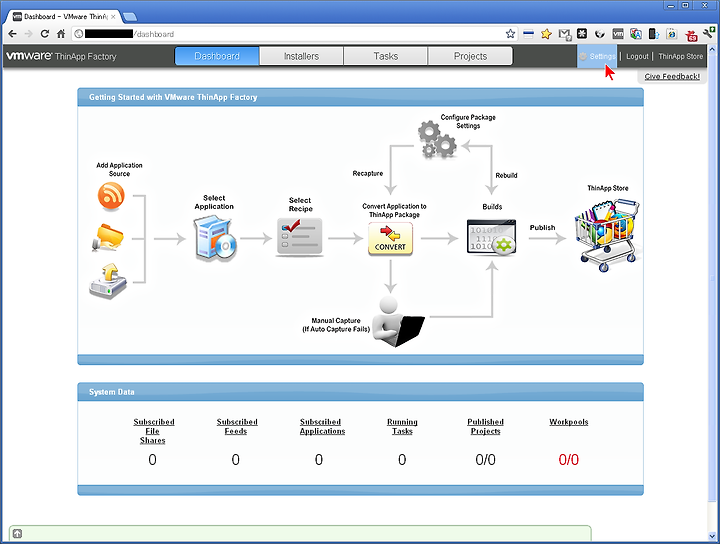720x544 pixels.
Task: Click the browser back arrow
Action: [12, 34]
